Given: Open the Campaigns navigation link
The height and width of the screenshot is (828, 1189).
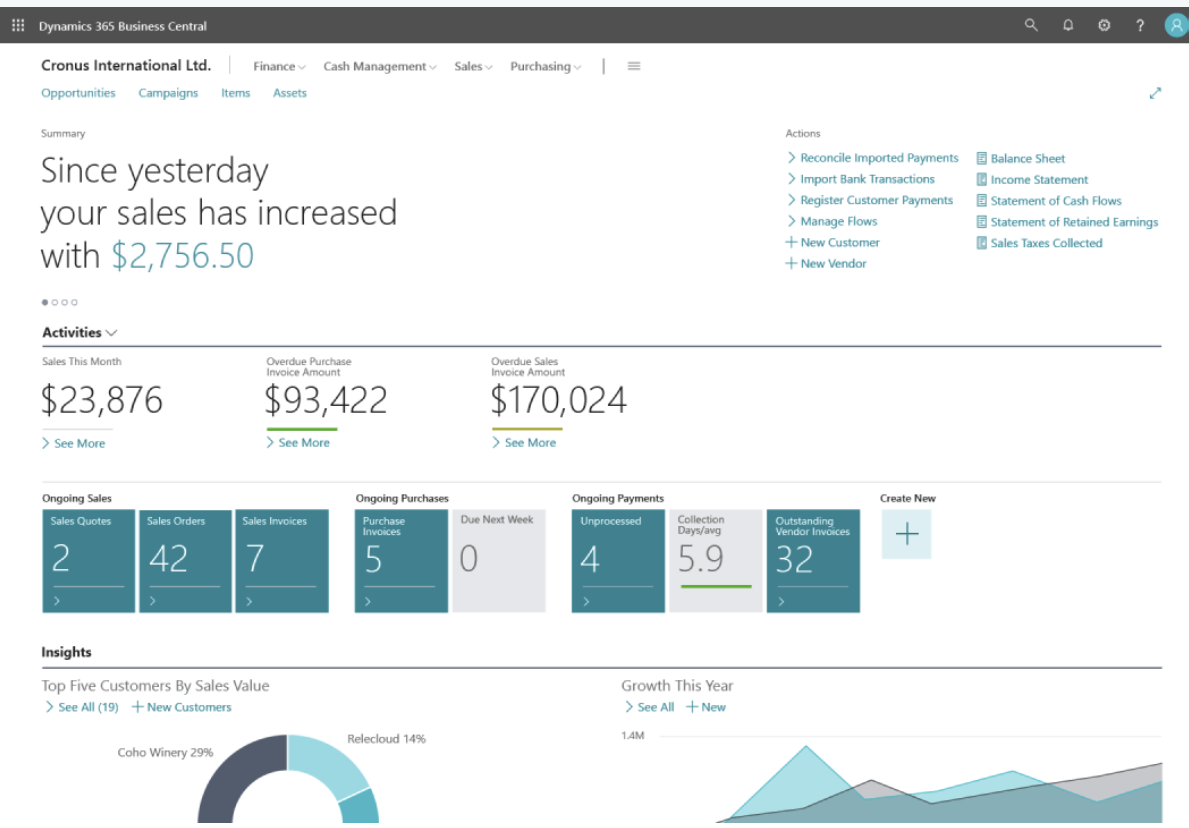Looking at the screenshot, I should (x=168, y=93).
